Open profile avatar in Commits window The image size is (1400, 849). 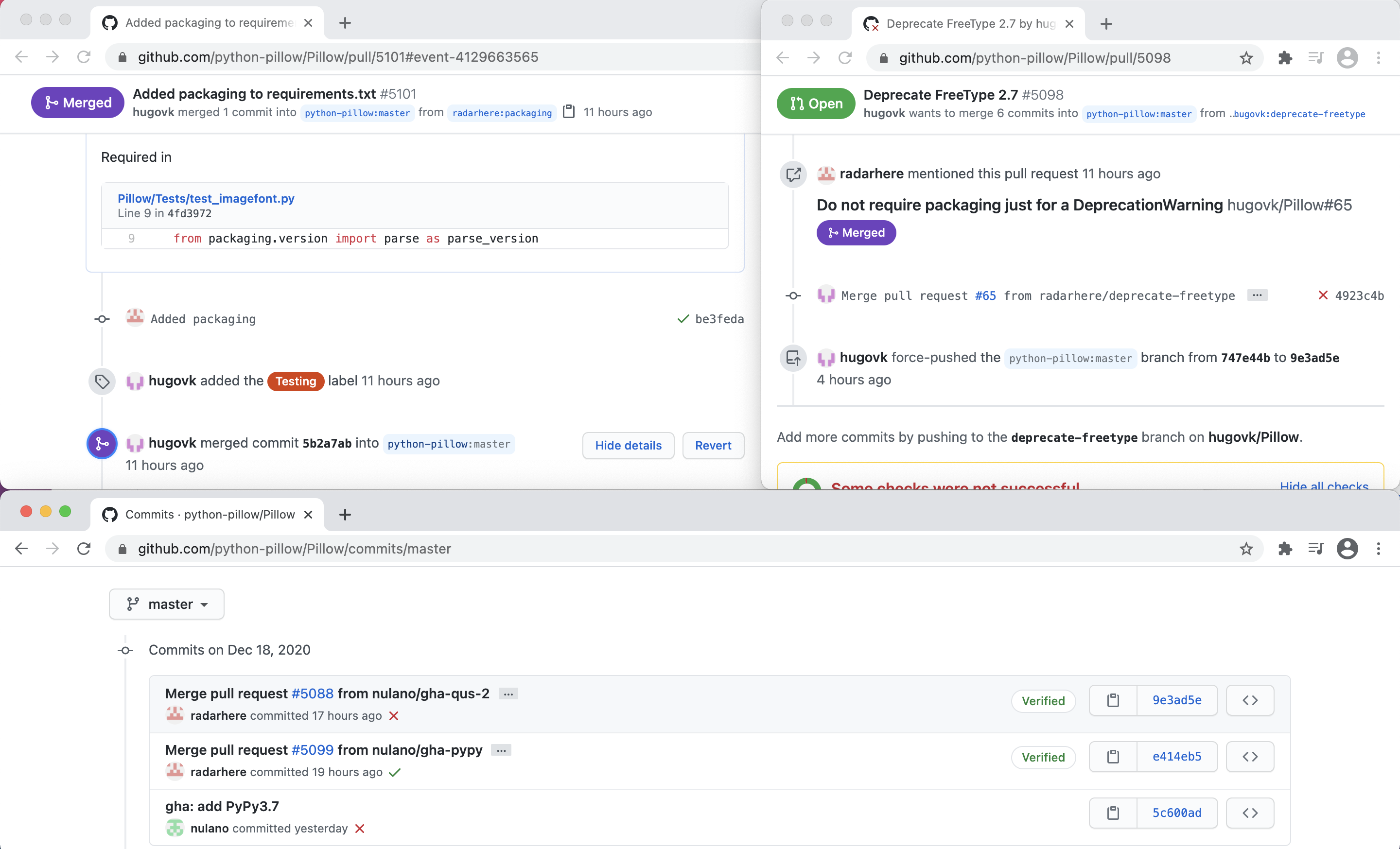tap(1347, 549)
